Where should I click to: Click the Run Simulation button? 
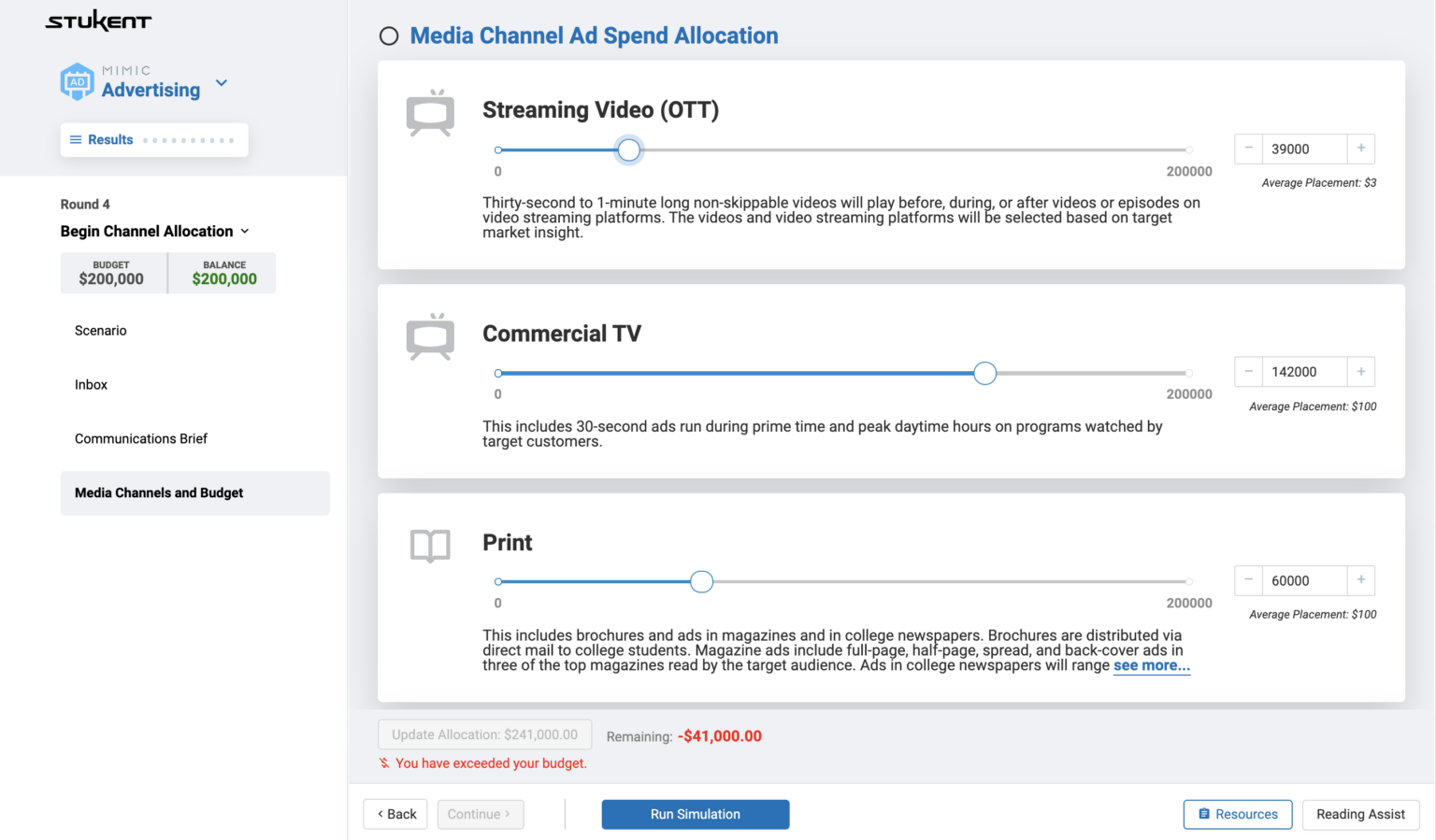tap(695, 815)
